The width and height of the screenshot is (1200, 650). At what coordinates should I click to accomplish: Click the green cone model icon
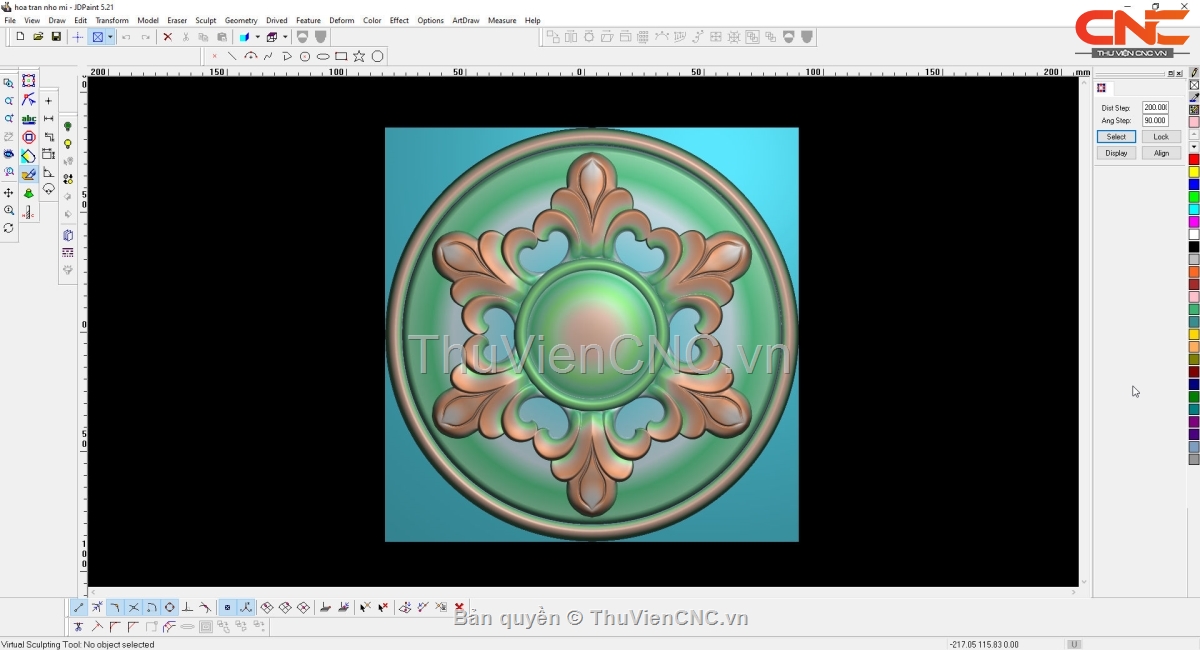29,193
